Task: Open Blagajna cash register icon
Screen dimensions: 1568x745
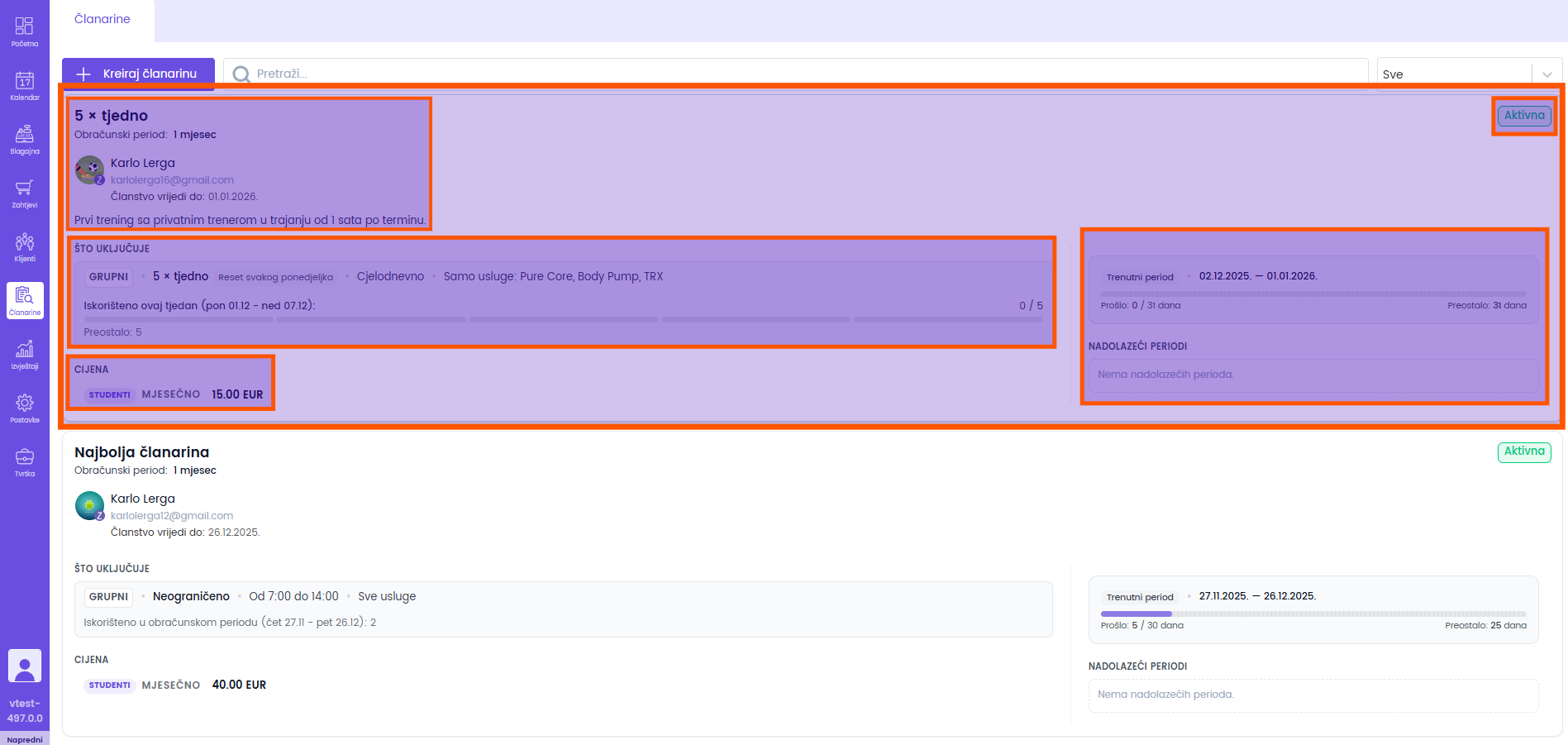Action: coord(24,139)
